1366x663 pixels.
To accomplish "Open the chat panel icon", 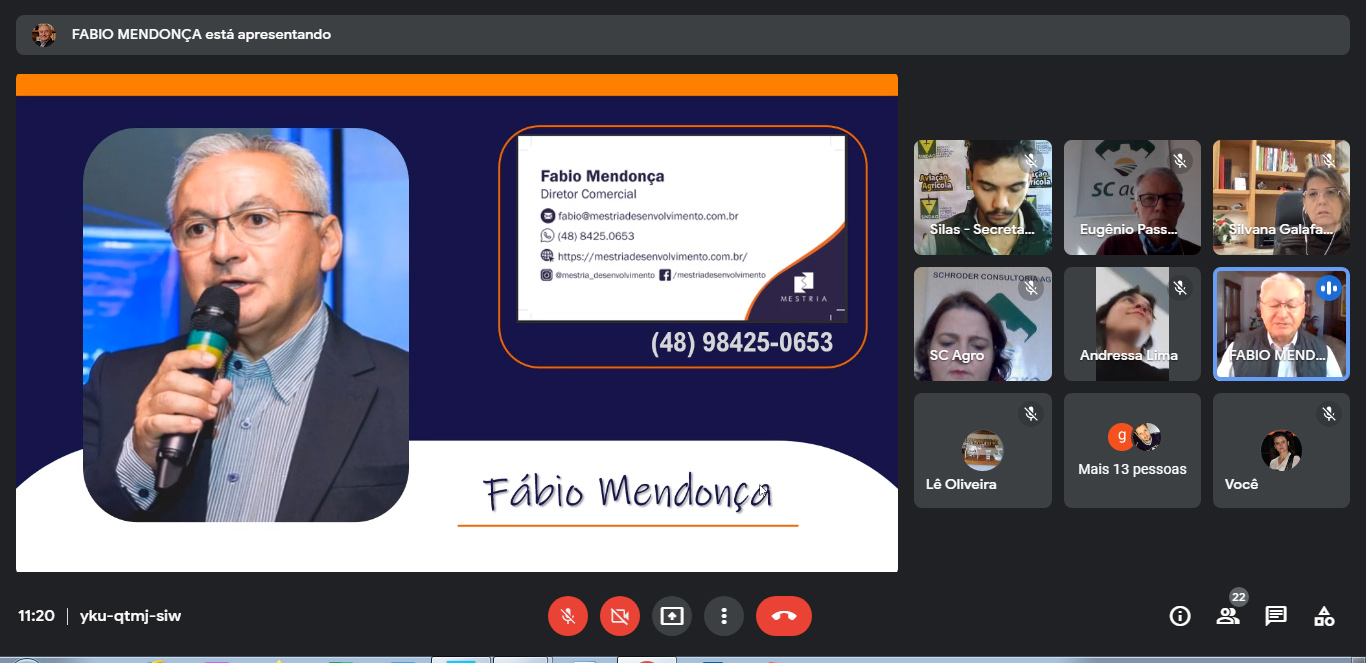I will point(1276,616).
